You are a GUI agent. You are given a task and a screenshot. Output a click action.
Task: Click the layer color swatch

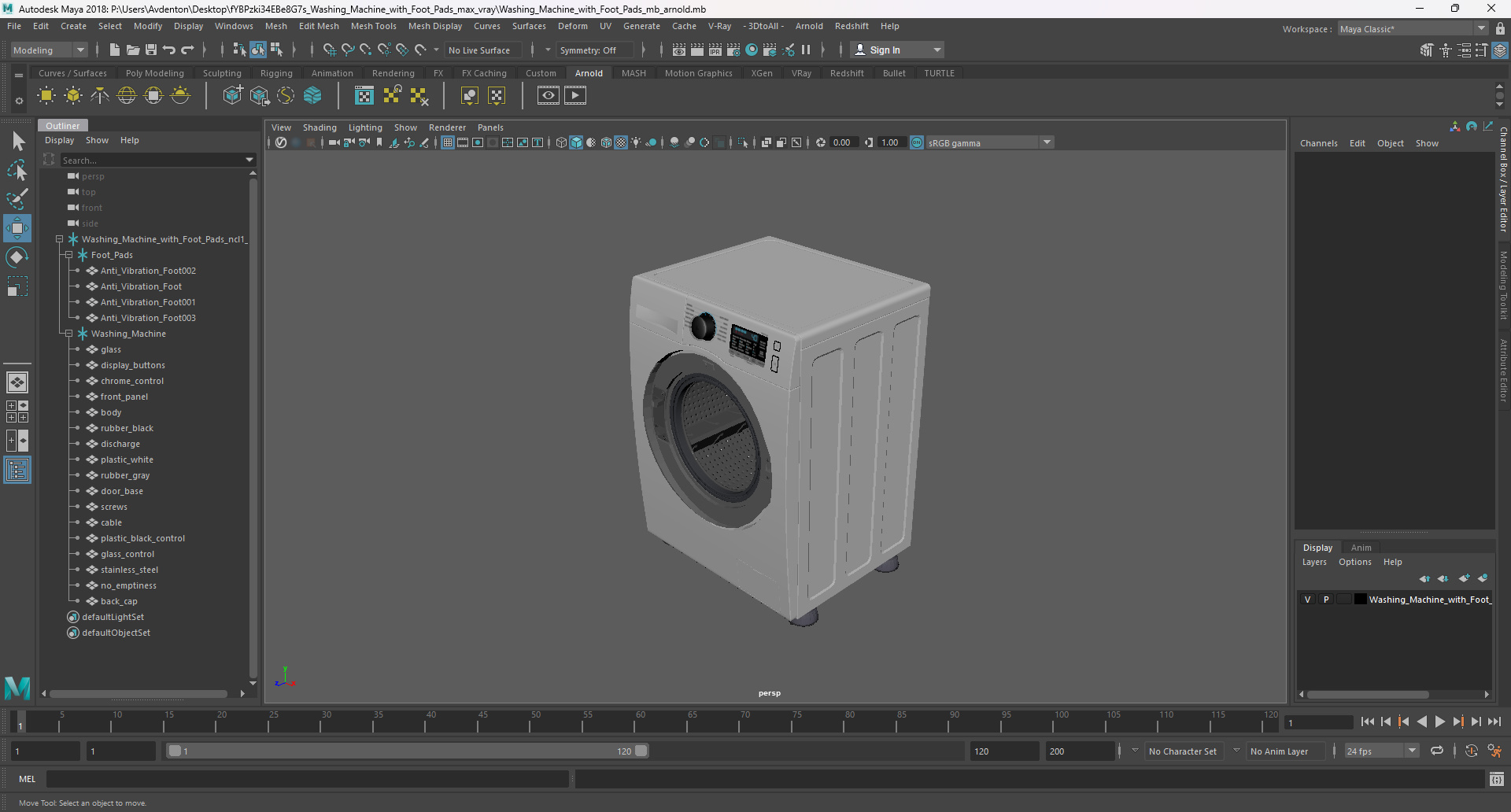[x=1360, y=600]
